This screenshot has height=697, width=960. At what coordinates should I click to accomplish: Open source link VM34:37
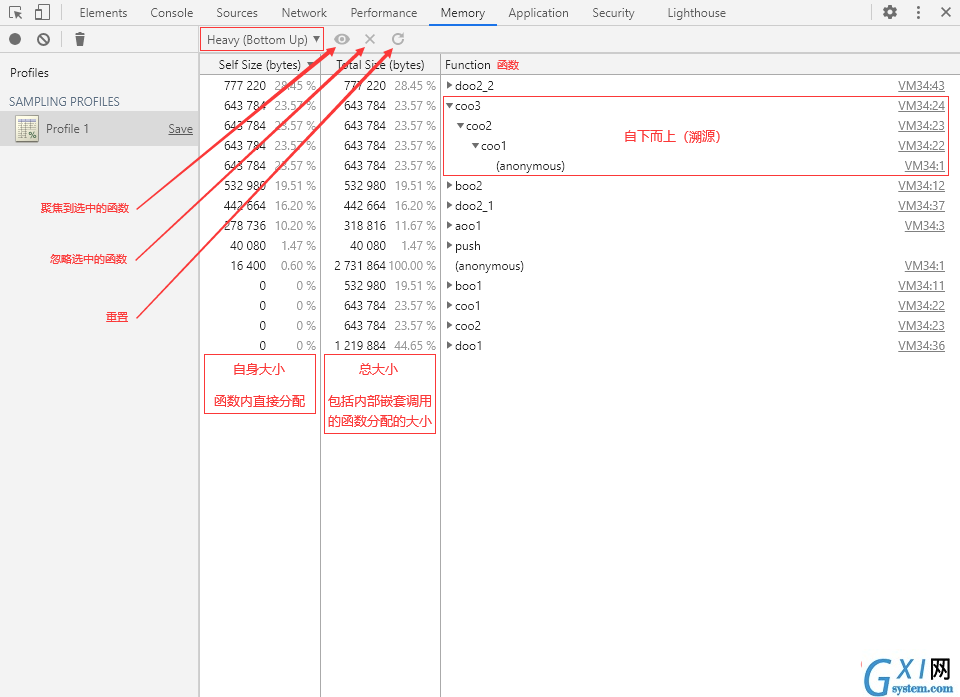(x=921, y=206)
